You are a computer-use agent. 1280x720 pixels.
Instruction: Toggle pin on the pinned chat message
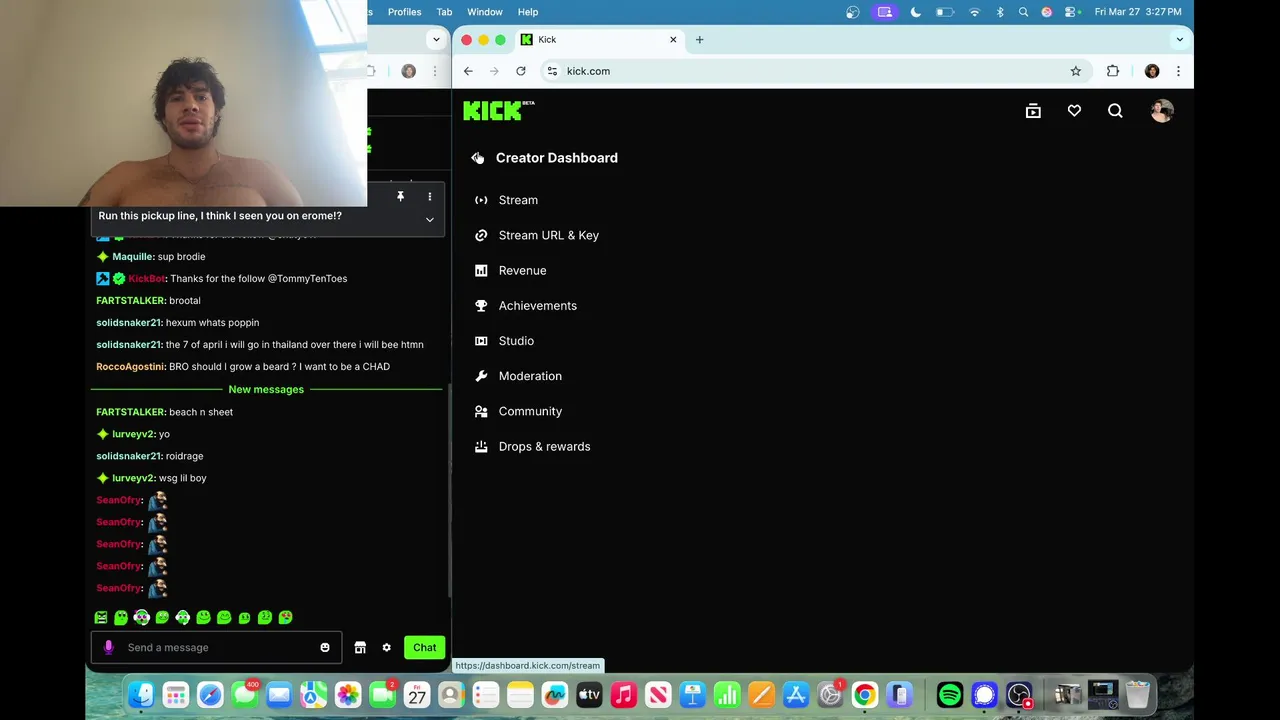tap(400, 197)
